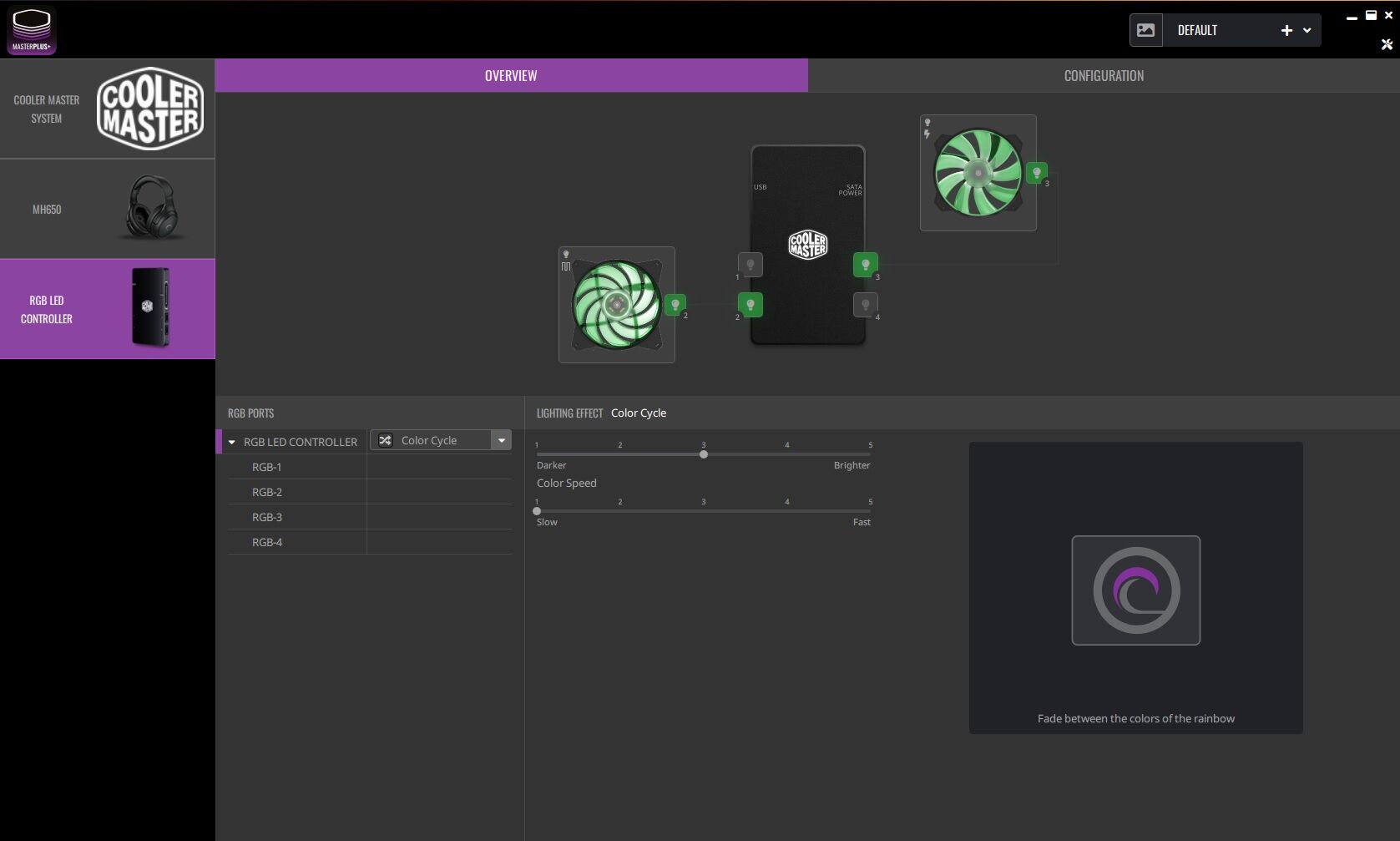Switch to the Configuration tab
The width and height of the screenshot is (1400, 841).
tap(1104, 75)
